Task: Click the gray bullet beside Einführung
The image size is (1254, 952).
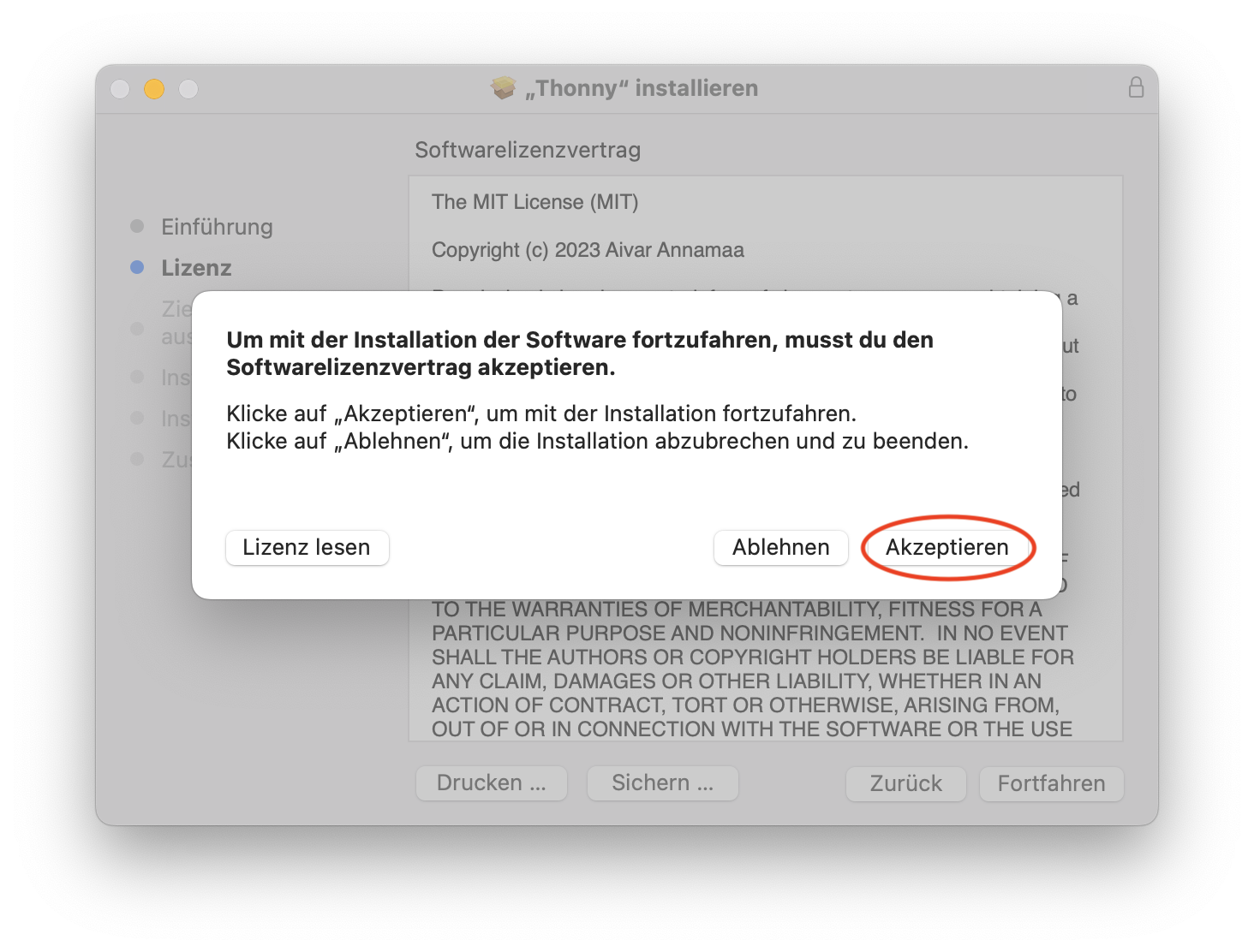Action: (x=137, y=227)
